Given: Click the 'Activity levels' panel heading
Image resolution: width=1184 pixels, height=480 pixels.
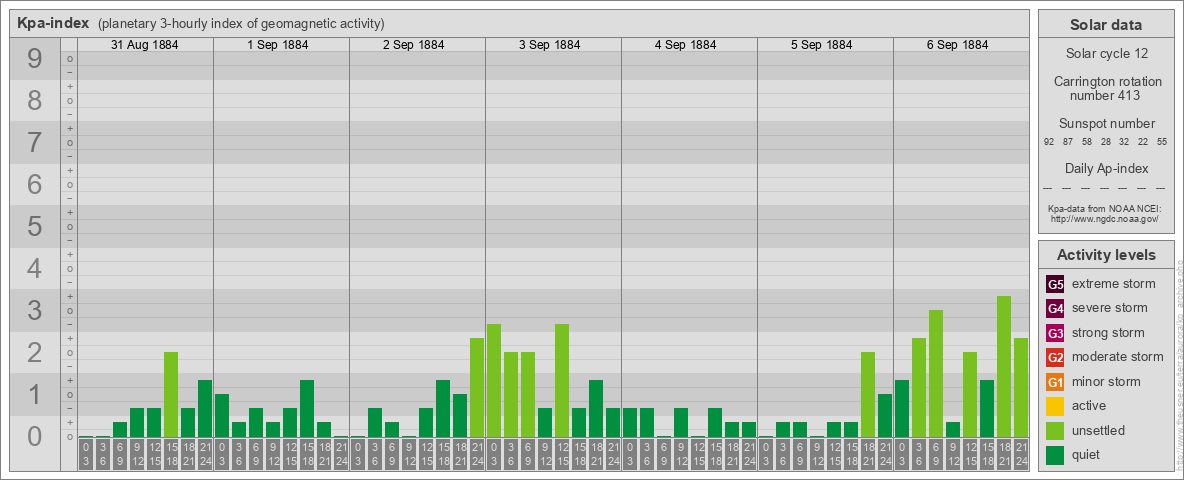Looking at the screenshot, I should point(1106,255).
